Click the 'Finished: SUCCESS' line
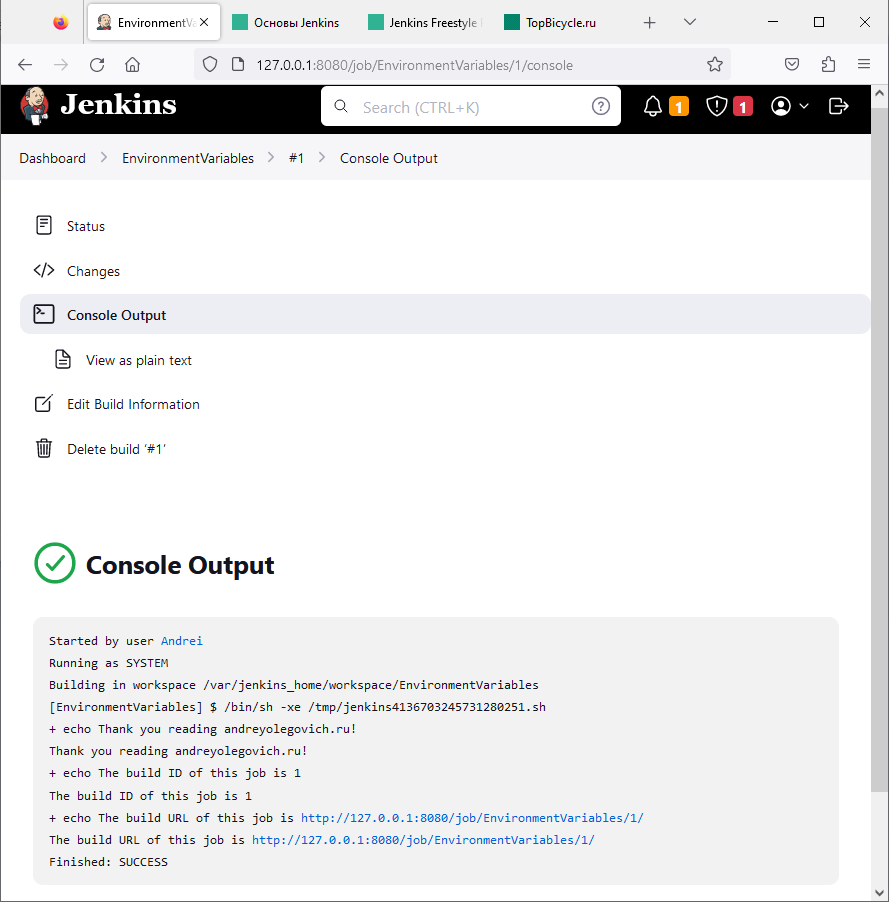The height and width of the screenshot is (902, 889). click(108, 862)
